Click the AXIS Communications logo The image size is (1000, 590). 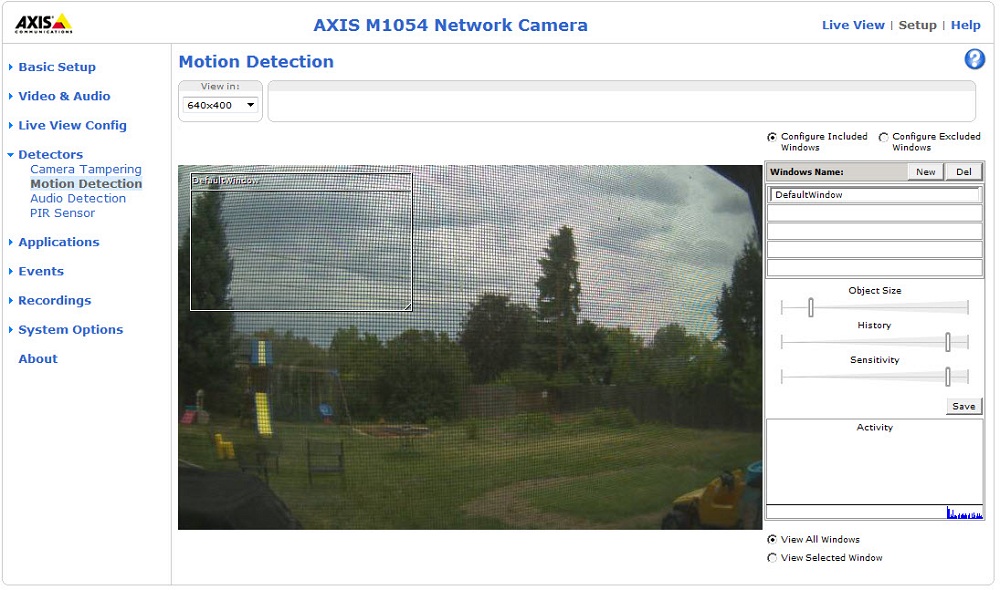[x=43, y=24]
